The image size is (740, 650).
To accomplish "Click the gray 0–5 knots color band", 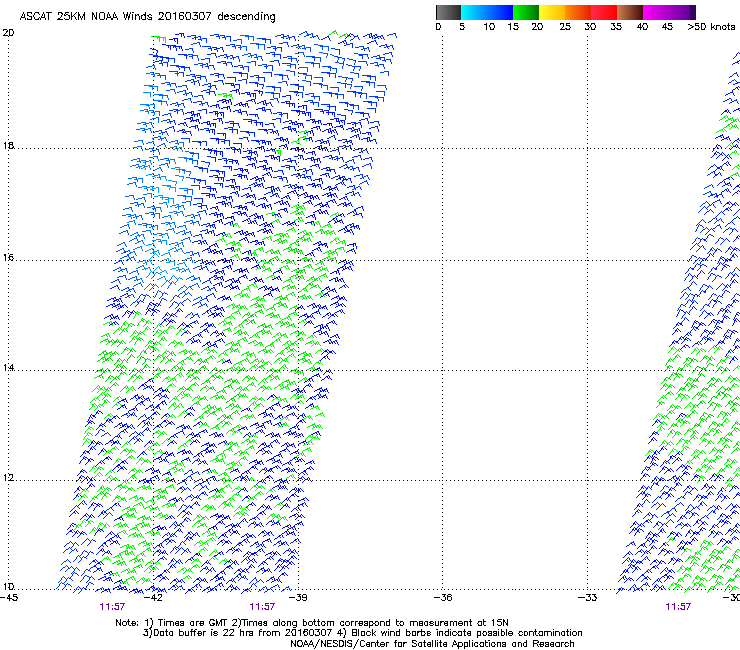I will (x=448, y=12).
